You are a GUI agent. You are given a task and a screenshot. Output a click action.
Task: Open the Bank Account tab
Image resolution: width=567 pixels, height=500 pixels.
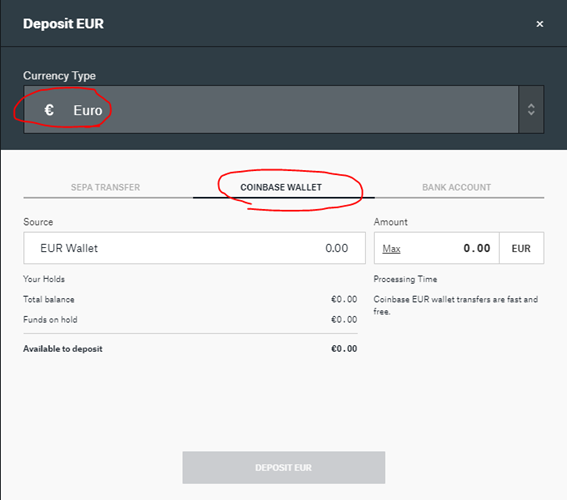tap(456, 187)
